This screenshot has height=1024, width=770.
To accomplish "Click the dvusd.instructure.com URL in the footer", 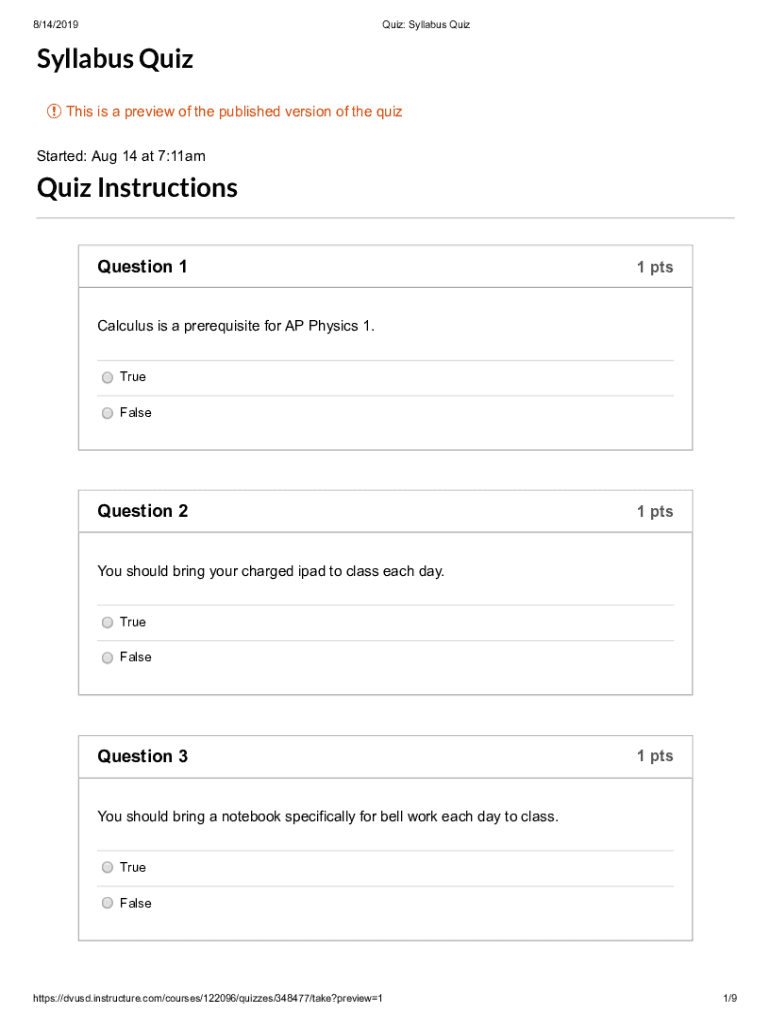I will [x=208, y=999].
